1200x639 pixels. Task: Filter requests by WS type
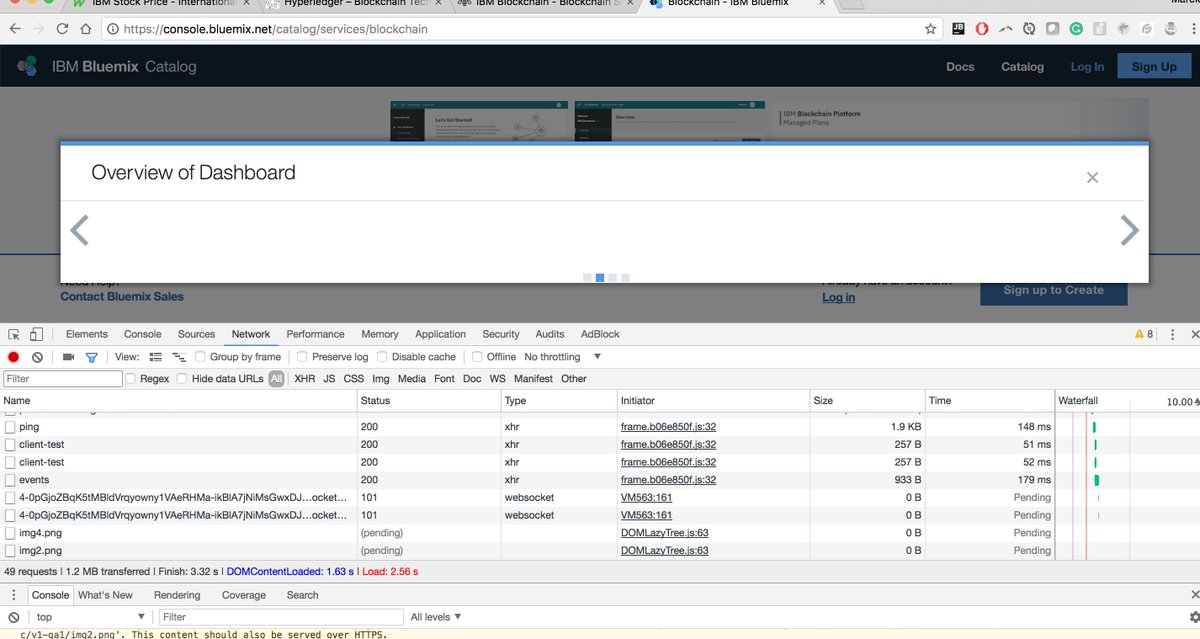[497, 379]
